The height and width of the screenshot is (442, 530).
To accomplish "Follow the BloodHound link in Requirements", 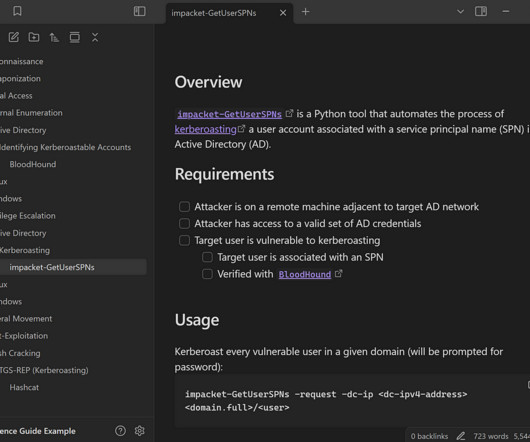I will tap(305, 274).
